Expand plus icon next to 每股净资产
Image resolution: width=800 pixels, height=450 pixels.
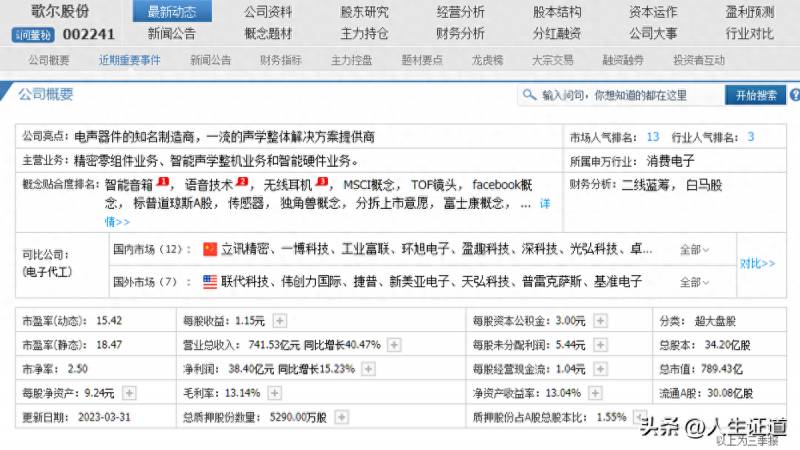(130, 393)
